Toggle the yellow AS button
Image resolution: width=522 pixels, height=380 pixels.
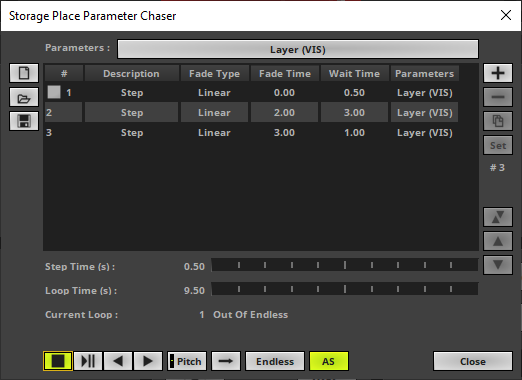pyautogui.click(x=329, y=361)
